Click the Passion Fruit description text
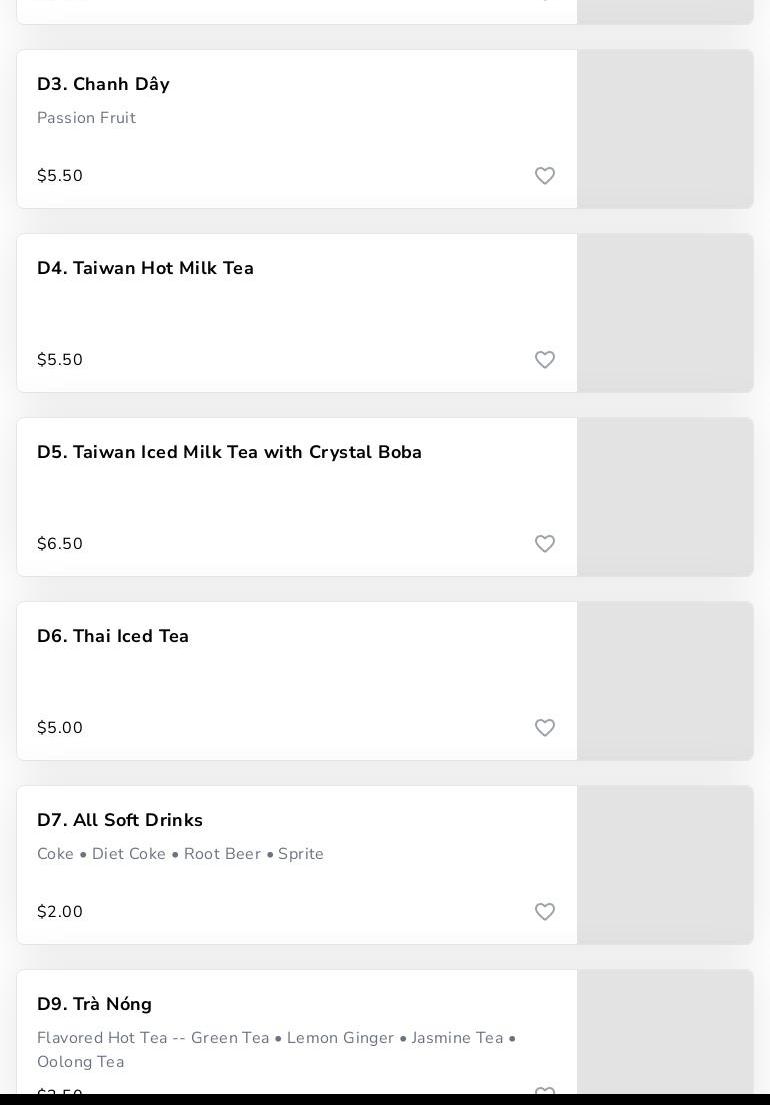 tap(86, 118)
